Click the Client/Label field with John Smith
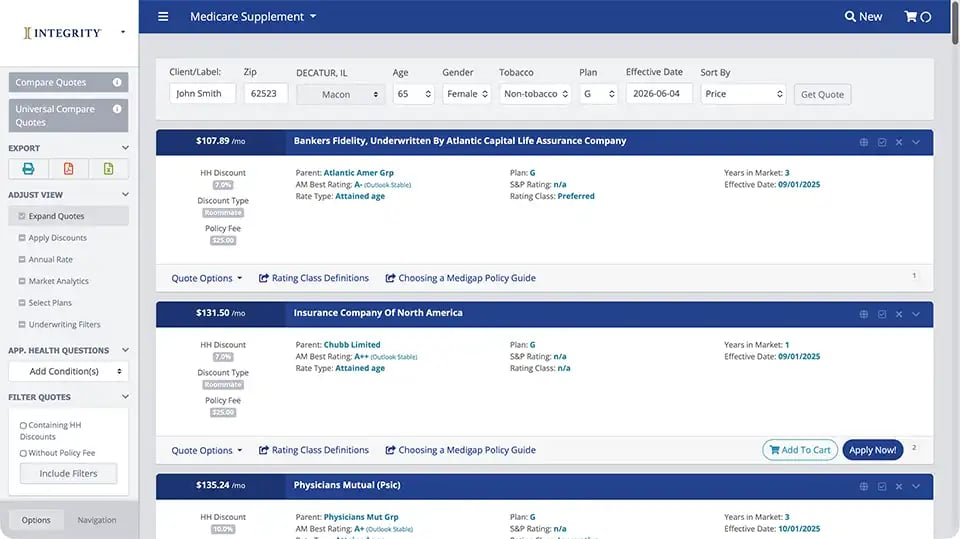The width and height of the screenshot is (960, 539). 203,93
